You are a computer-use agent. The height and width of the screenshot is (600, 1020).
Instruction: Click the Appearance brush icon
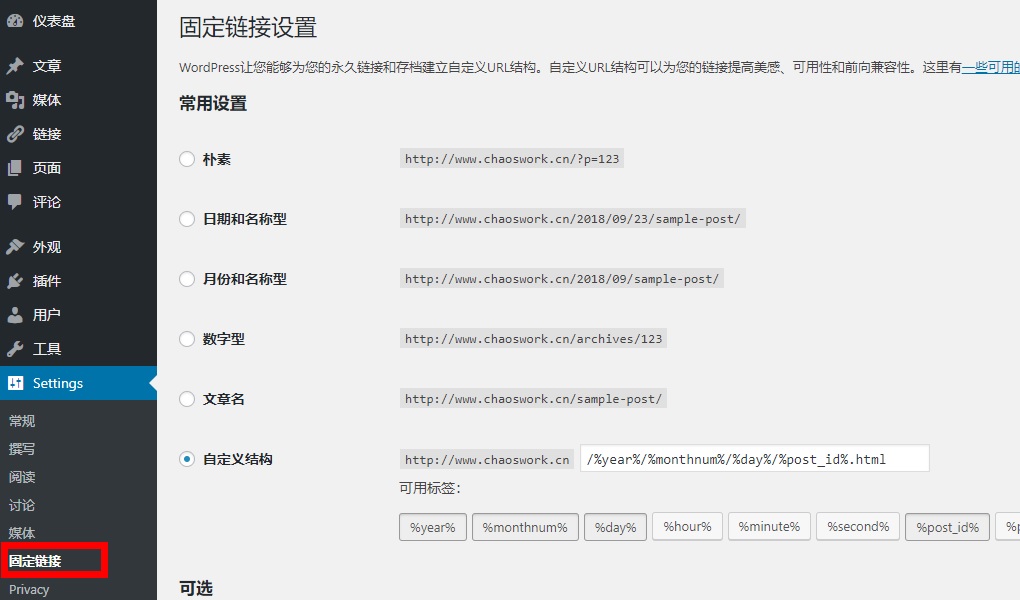point(15,247)
